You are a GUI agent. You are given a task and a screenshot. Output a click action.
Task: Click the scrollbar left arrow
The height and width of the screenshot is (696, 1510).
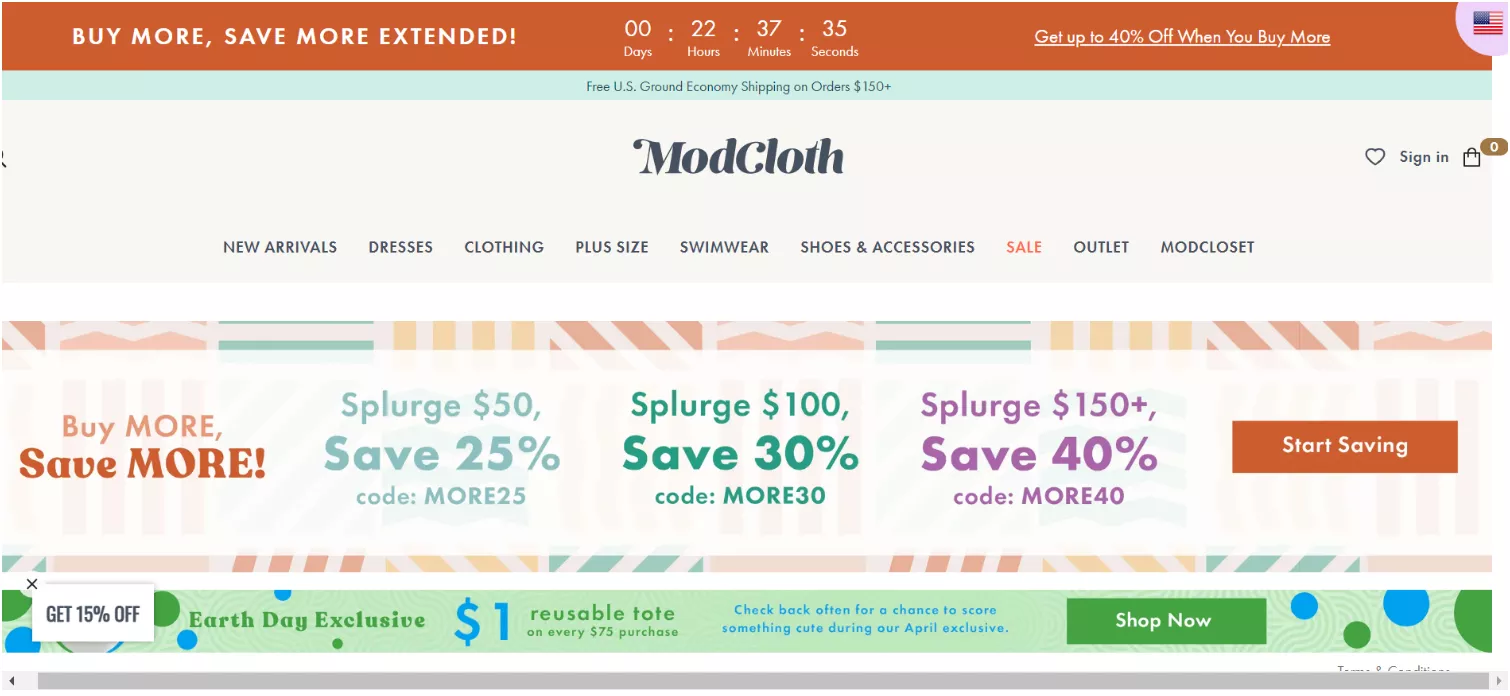click(12, 681)
